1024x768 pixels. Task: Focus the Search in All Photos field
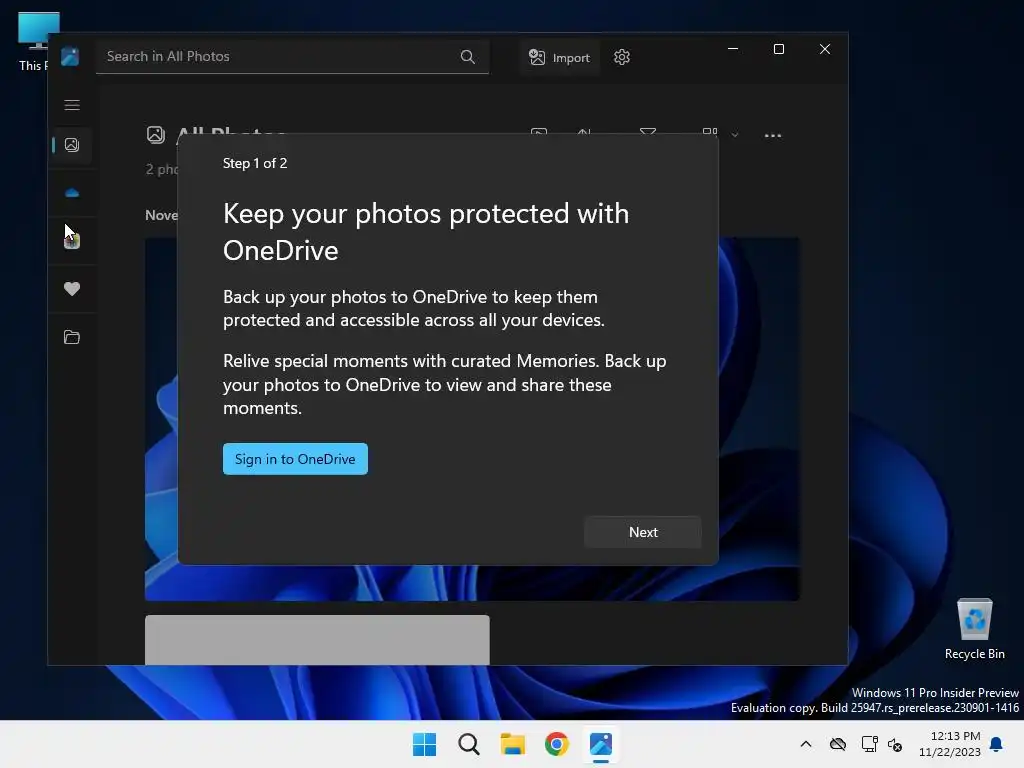pyautogui.click(x=292, y=57)
